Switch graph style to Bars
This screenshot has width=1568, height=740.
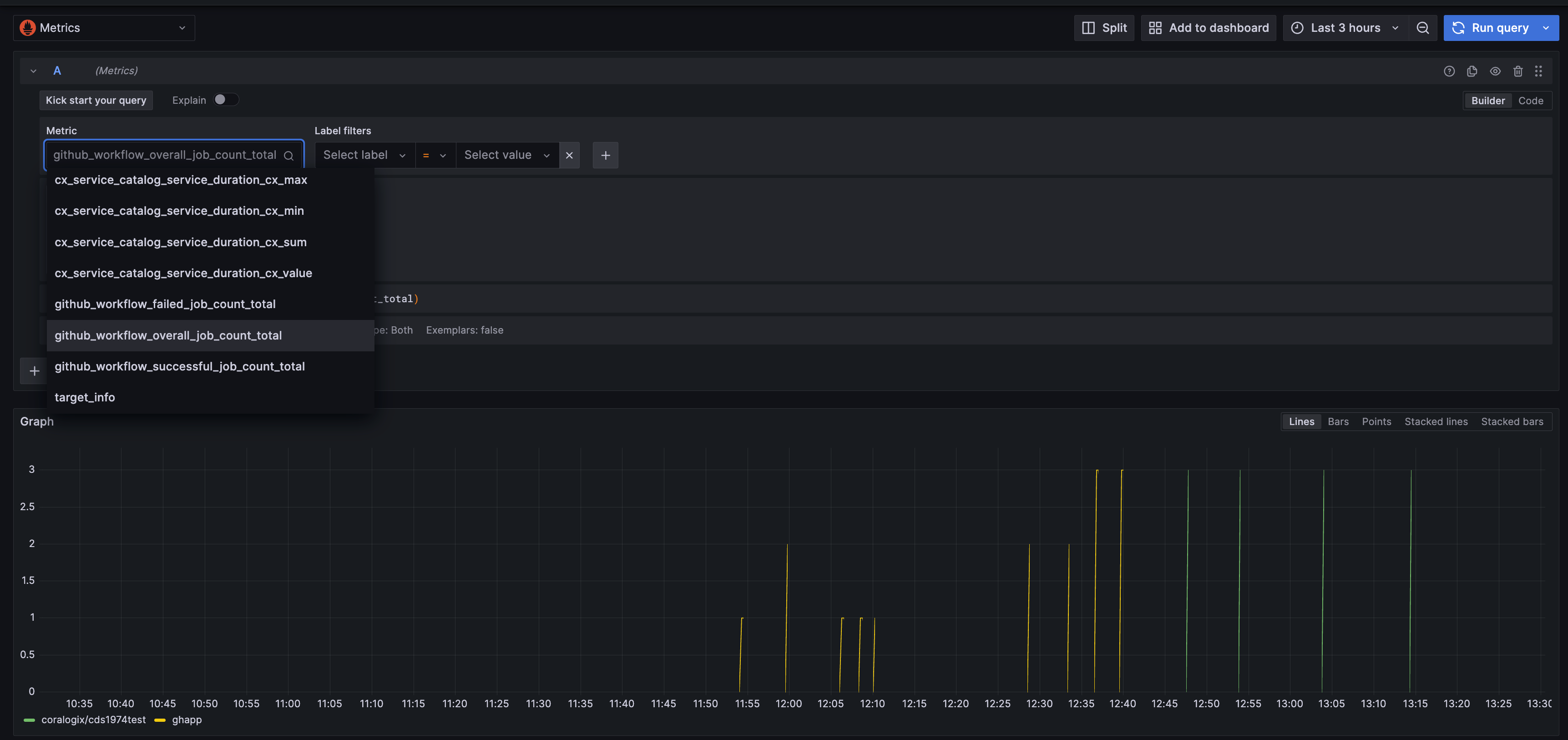pos(1338,421)
